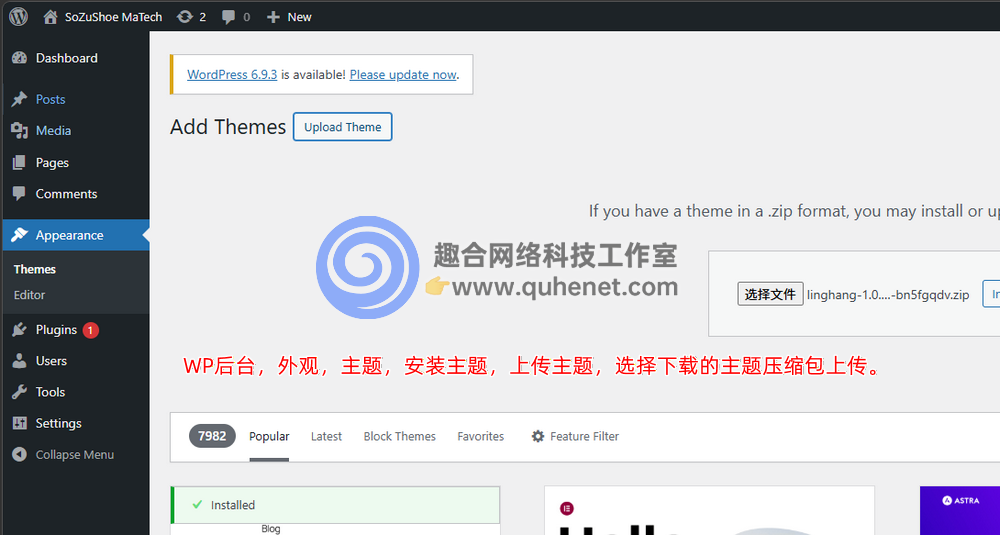This screenshot has height=535, width=1000.
Task: Click the Tools wrench icon
Action: point(20,392)
